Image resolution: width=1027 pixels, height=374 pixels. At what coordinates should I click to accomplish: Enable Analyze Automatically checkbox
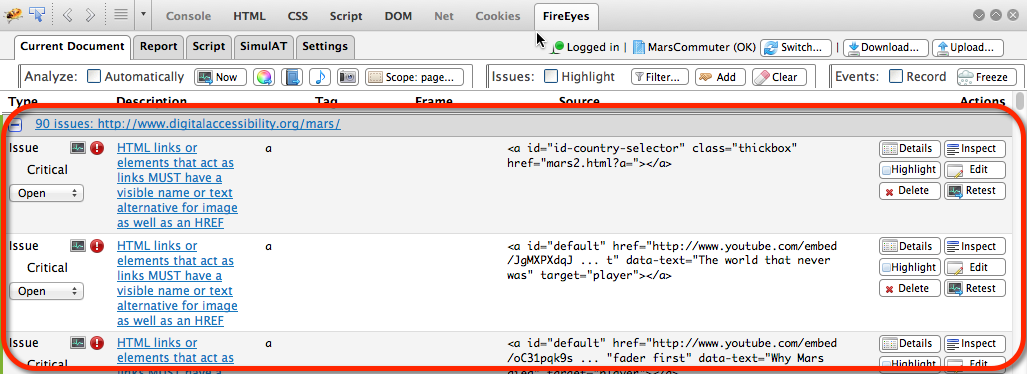tap(94, 77)
